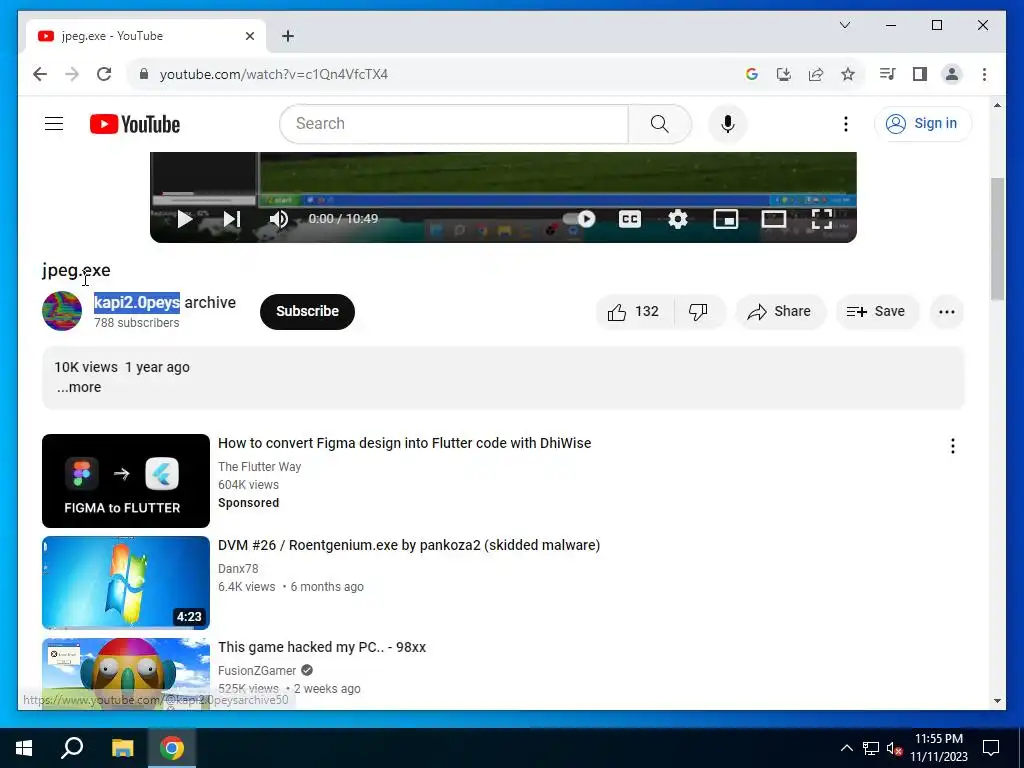Skip to the next video

(x=232, y=219)
